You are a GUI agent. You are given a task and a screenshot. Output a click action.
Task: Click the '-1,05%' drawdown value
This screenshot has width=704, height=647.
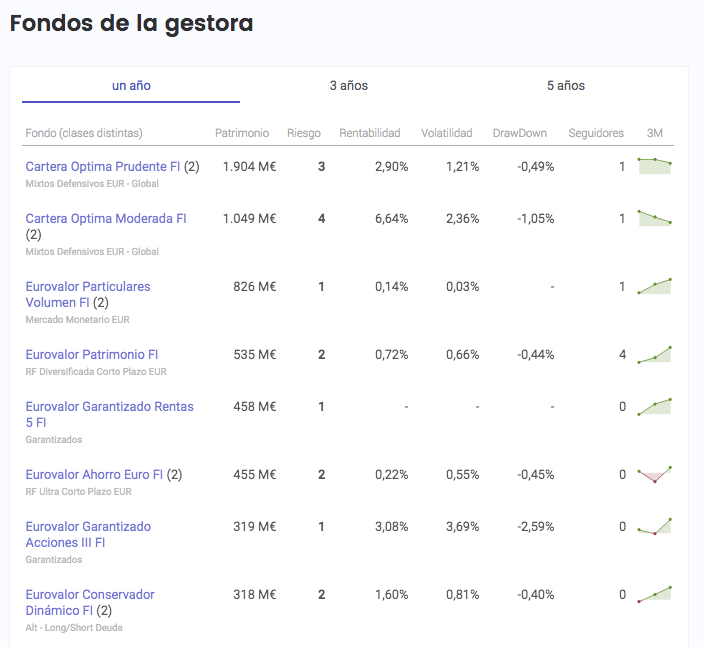536,219
